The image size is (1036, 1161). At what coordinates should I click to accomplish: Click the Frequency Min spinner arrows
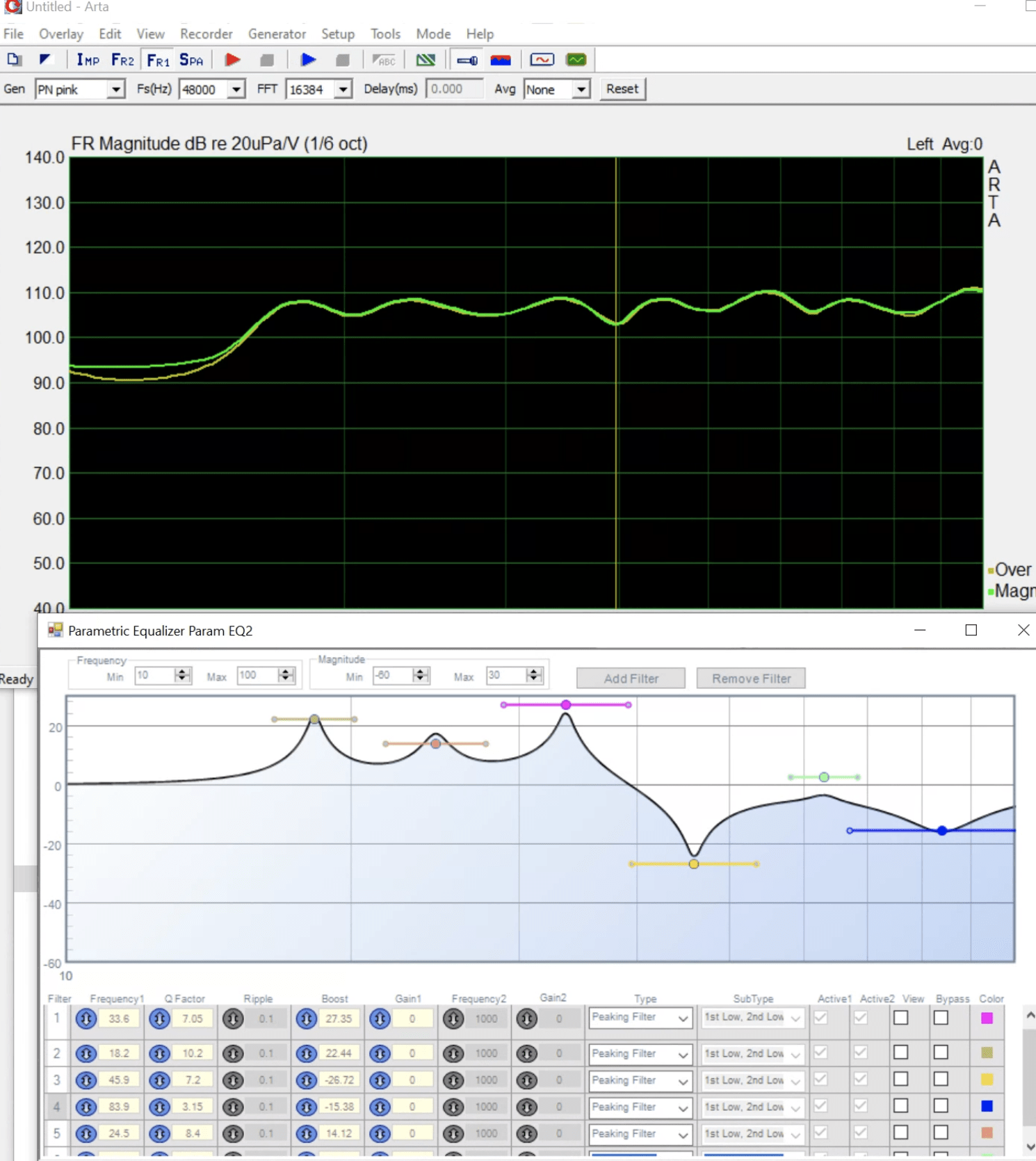pos(183,675)
